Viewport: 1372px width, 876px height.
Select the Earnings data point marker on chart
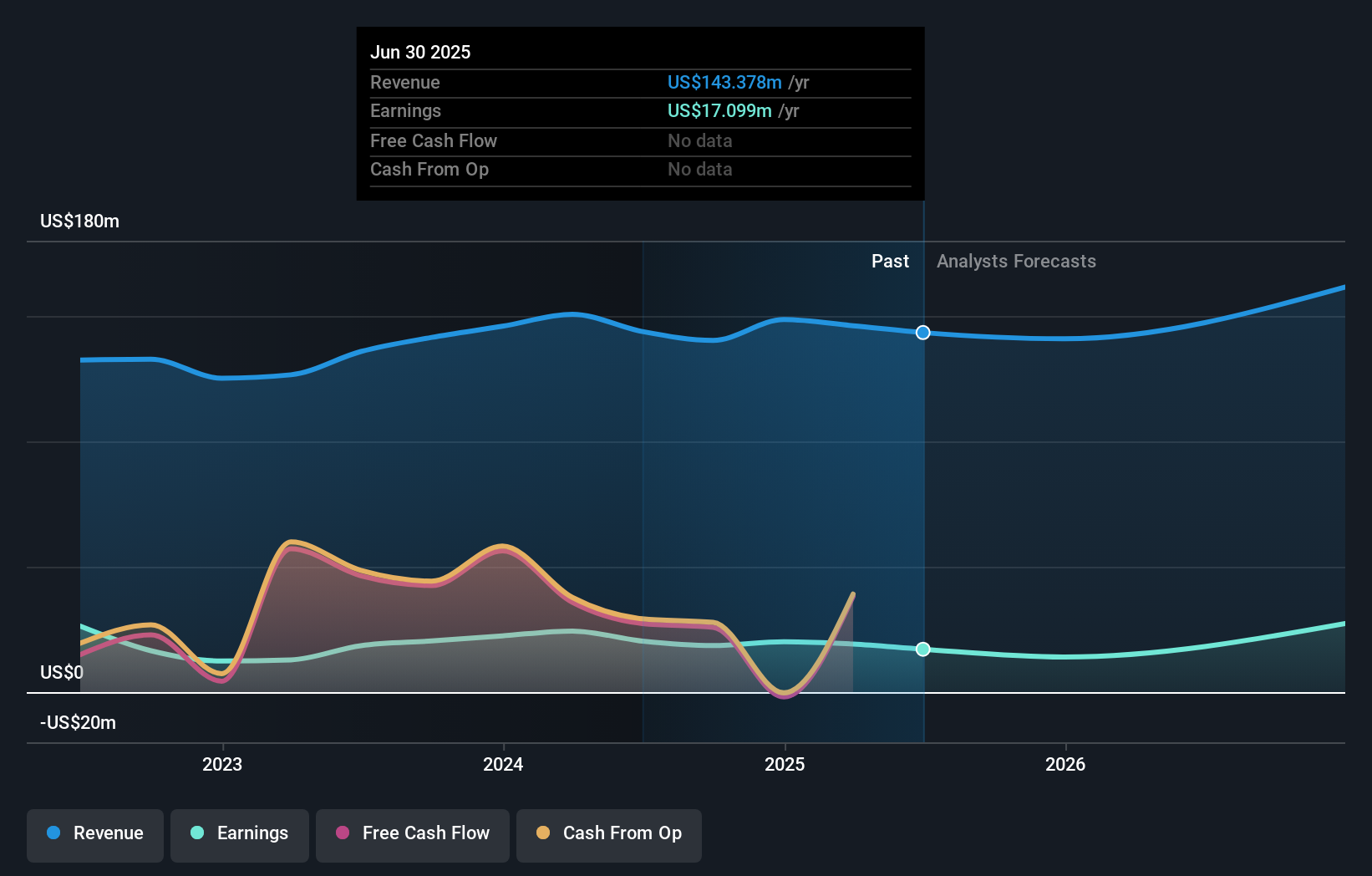[x=922, y=649]
